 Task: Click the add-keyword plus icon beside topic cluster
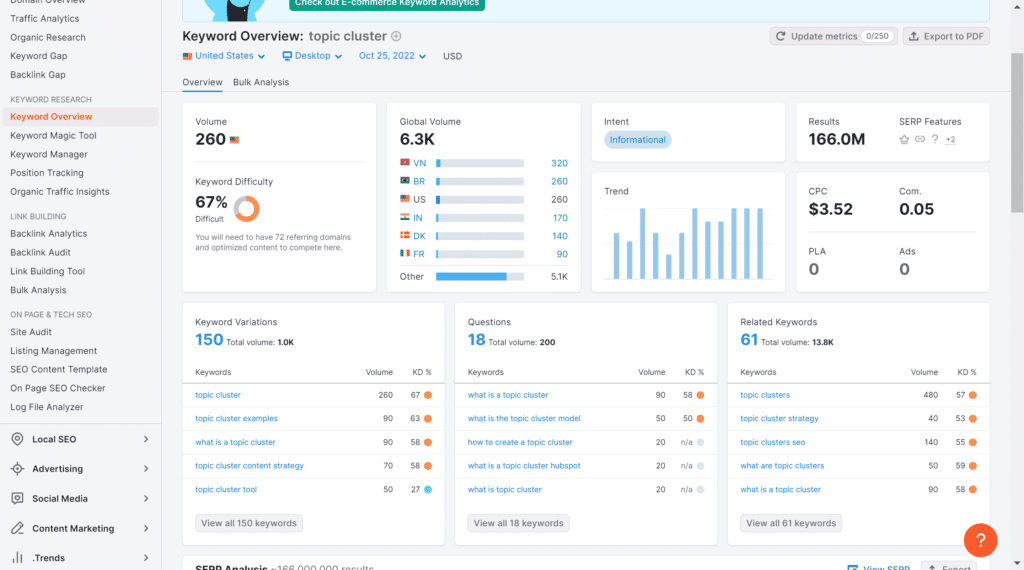396,37
